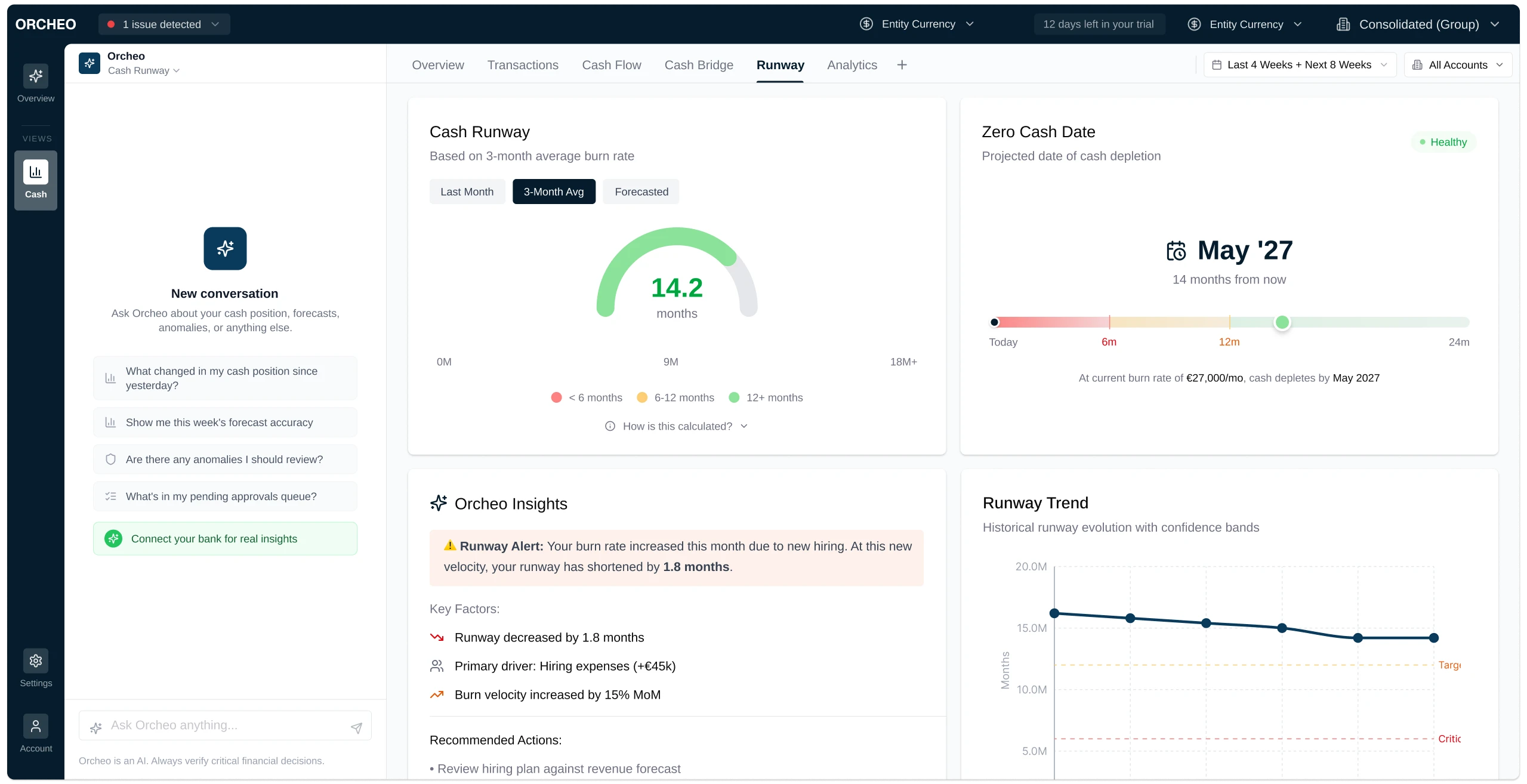Select the Cash view bar chart icon
Viewport: 1527px width, 784px height.
(x=36, y=172)
